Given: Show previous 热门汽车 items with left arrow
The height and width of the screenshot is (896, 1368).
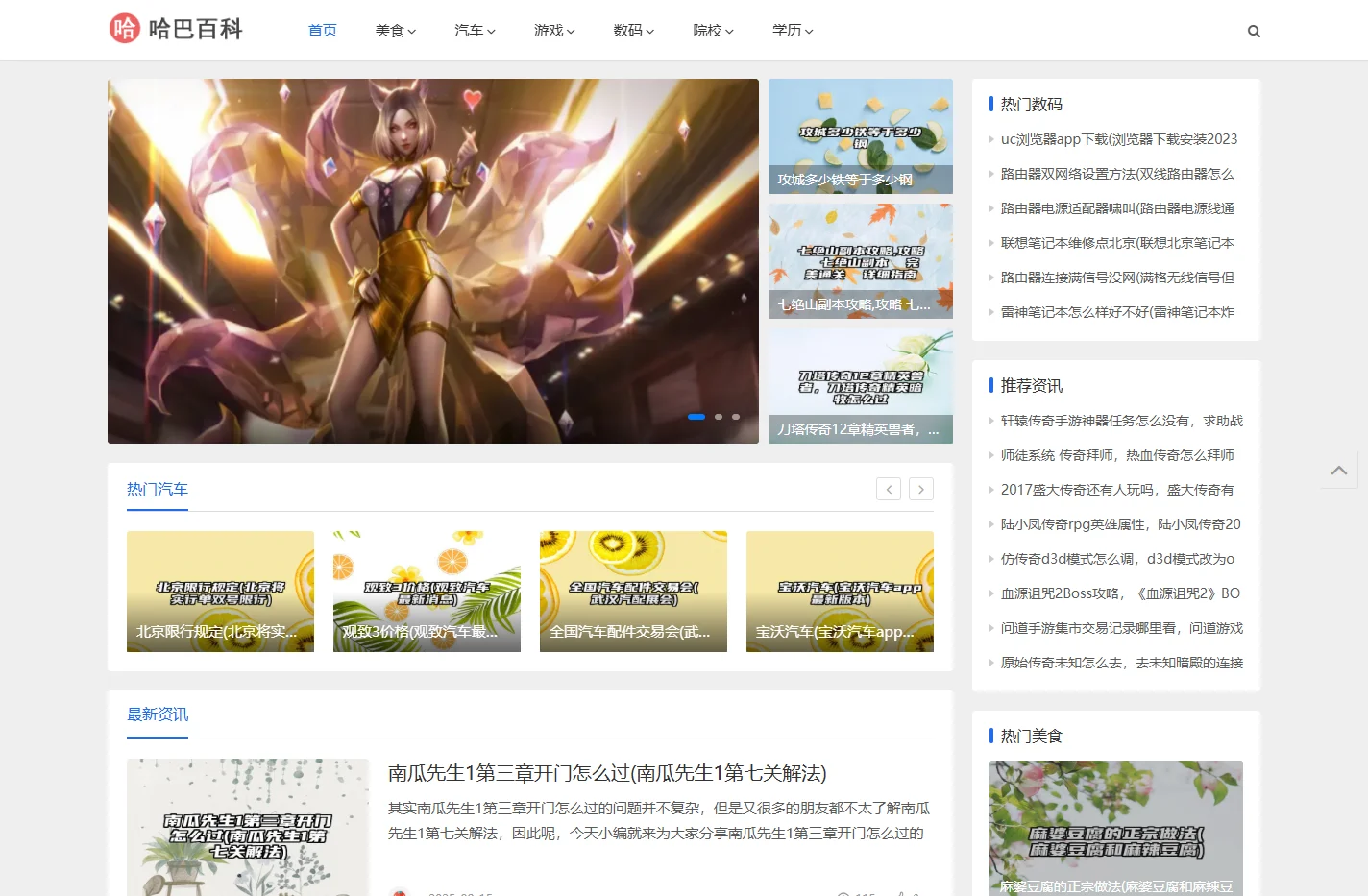Looking at the screenshot, I should coord(889,489).
